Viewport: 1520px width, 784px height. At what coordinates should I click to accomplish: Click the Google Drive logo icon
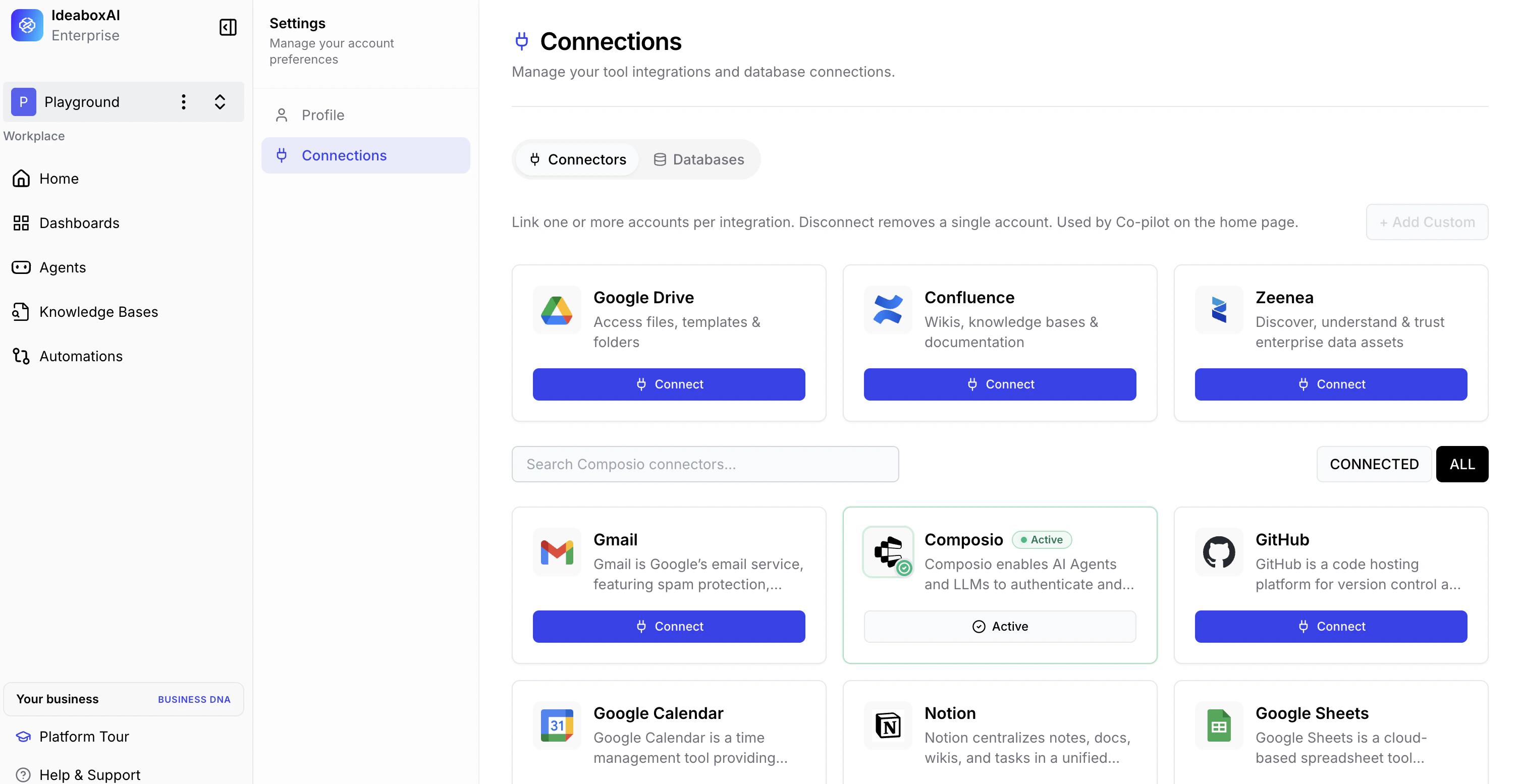click(557, 310)
